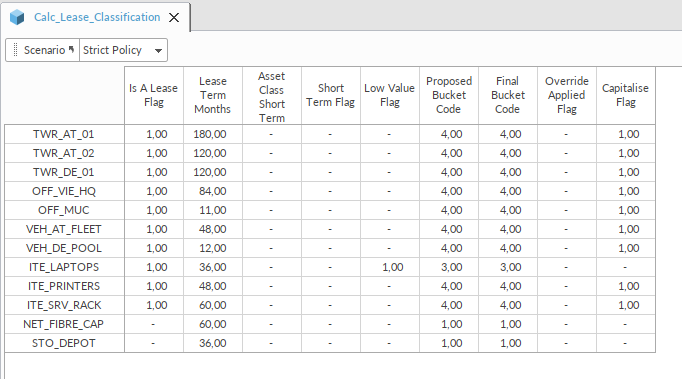Click Lease Term Months cell for TWR_AT_02

(x=213, y=153)
